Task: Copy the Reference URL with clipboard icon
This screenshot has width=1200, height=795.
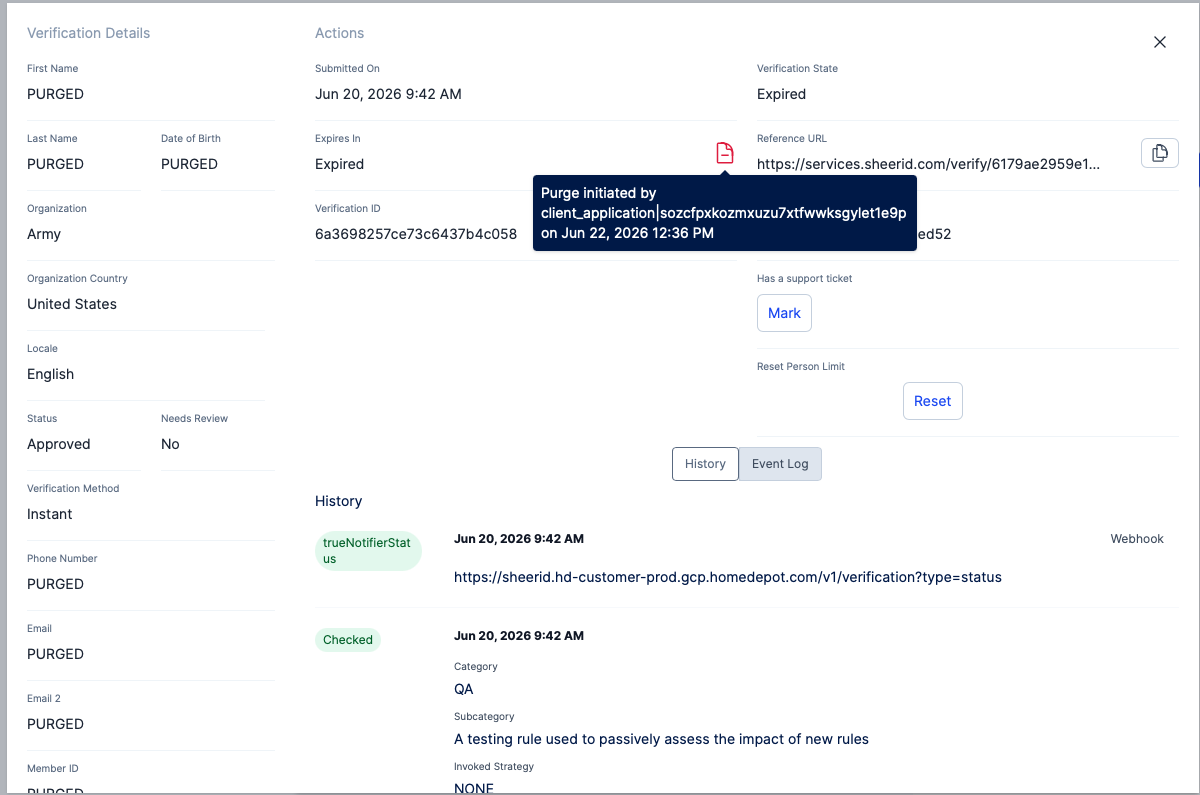Action: pyautogui.click(x=1160, y=153)
